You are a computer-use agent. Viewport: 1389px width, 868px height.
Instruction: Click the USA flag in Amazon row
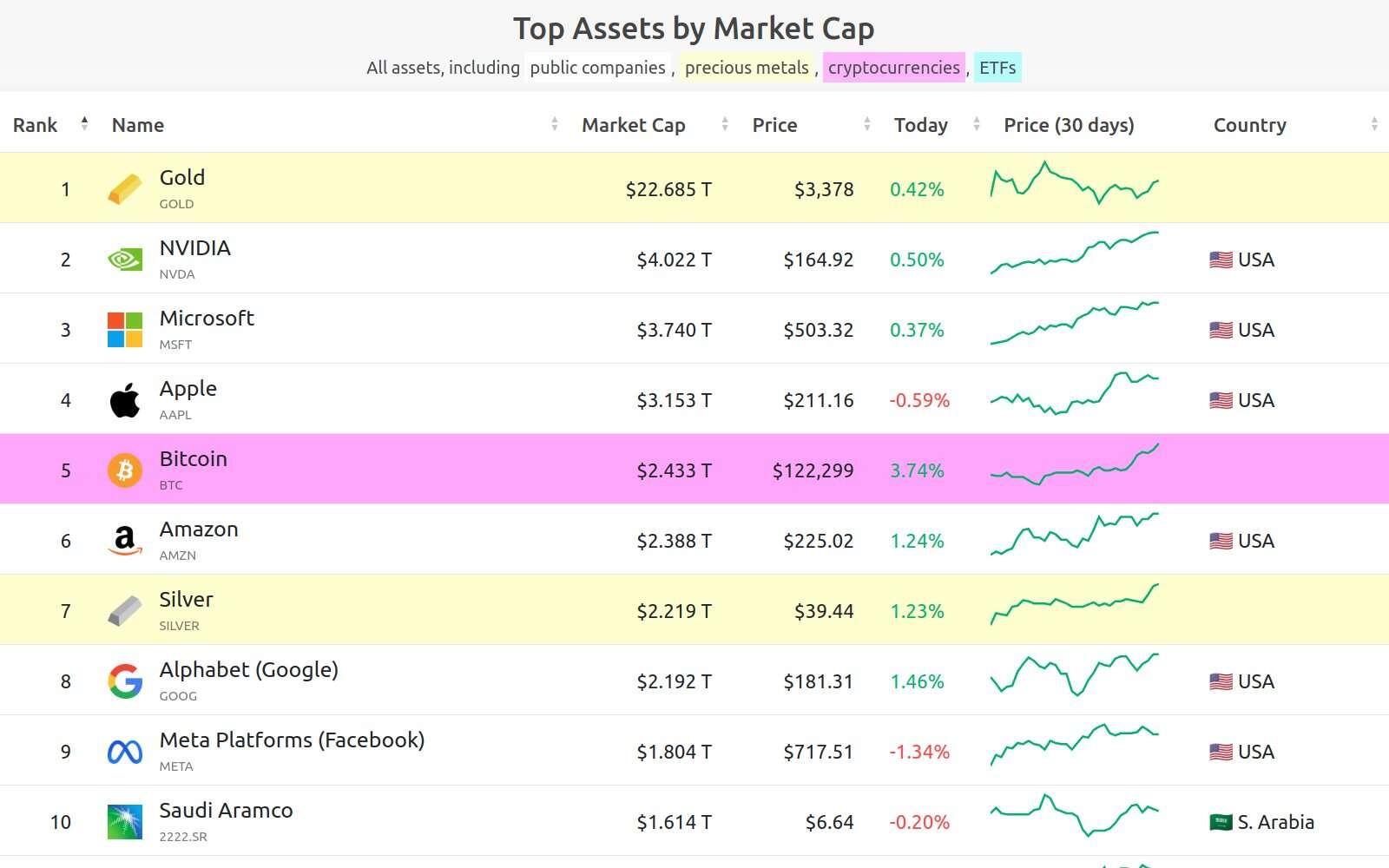click(1221, 541)
